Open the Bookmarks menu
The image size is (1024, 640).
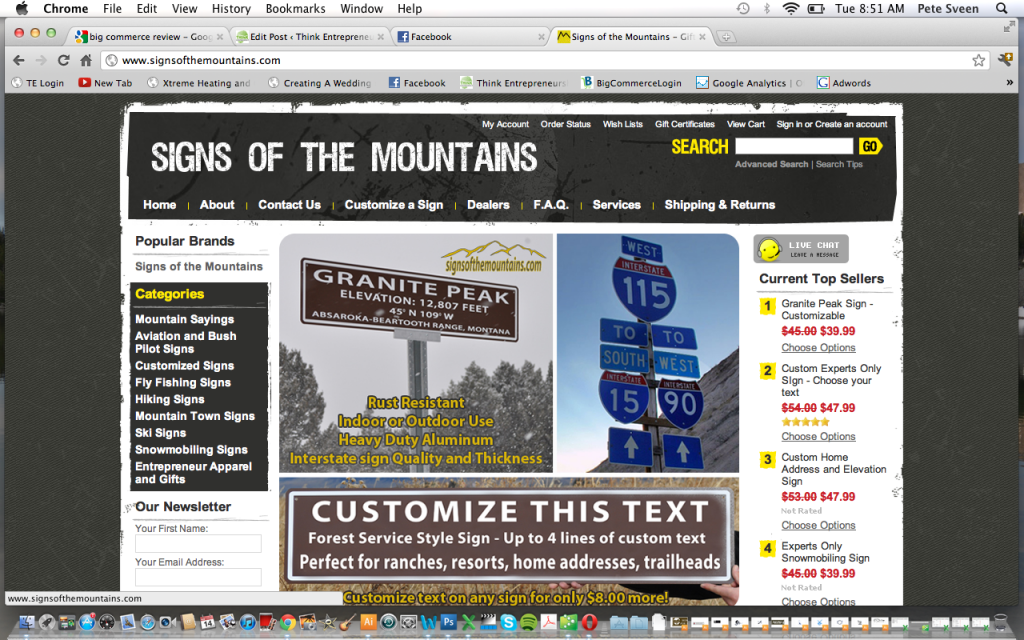pos(295,8)
